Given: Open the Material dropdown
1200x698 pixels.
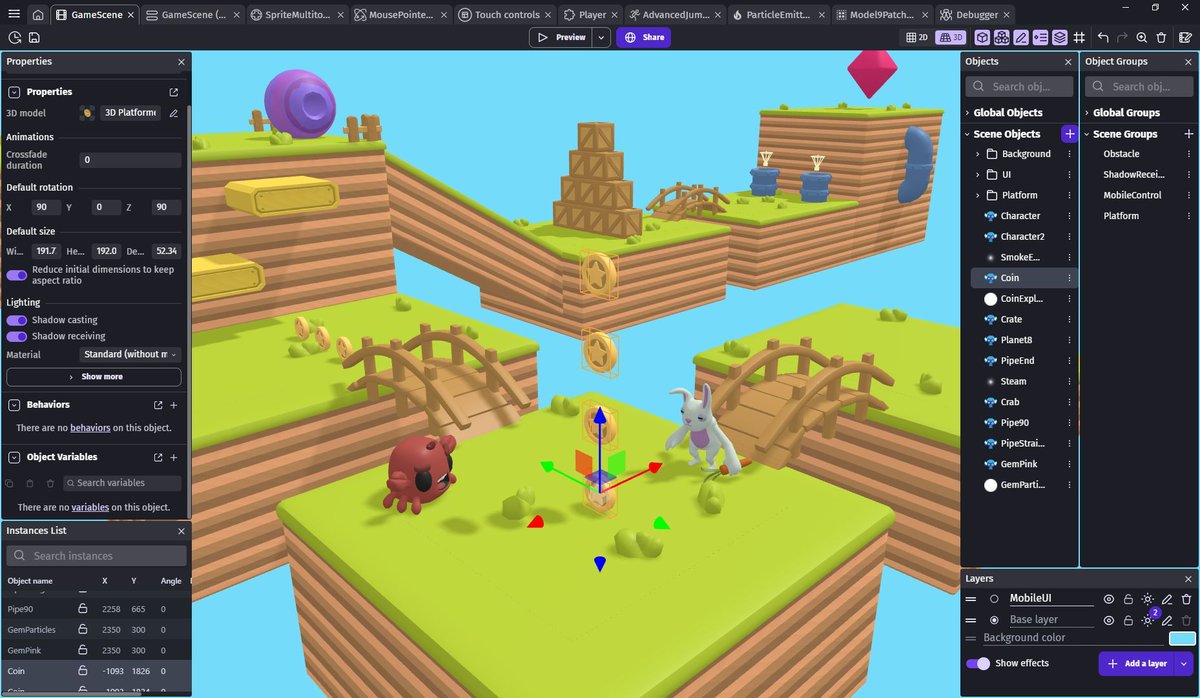Looking at the screenshot, I should point(130,354).
